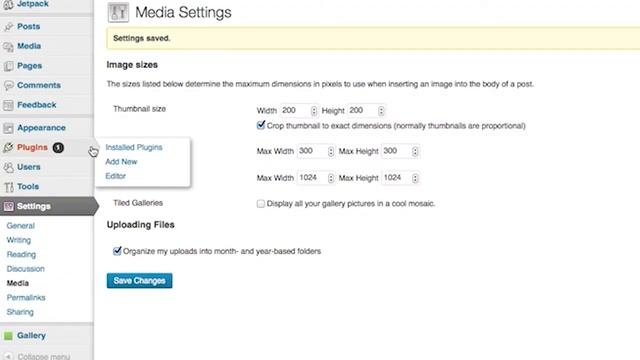Image resolution: width=640 pixels, height=360 pixels.
Task: Choose Add New in Plugins flyout
Action: 121,162
